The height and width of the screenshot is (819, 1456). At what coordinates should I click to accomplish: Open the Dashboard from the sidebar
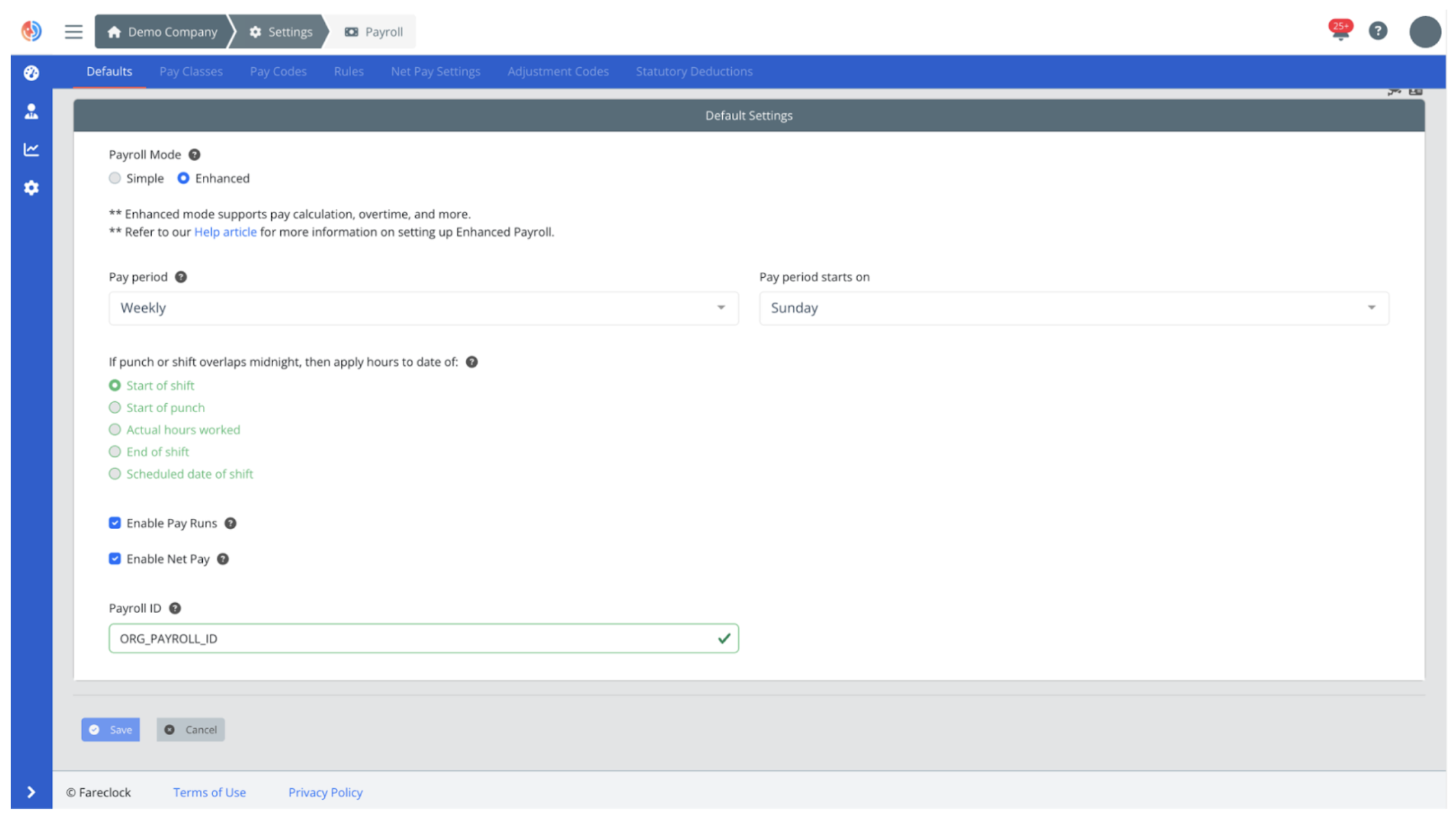31,73
